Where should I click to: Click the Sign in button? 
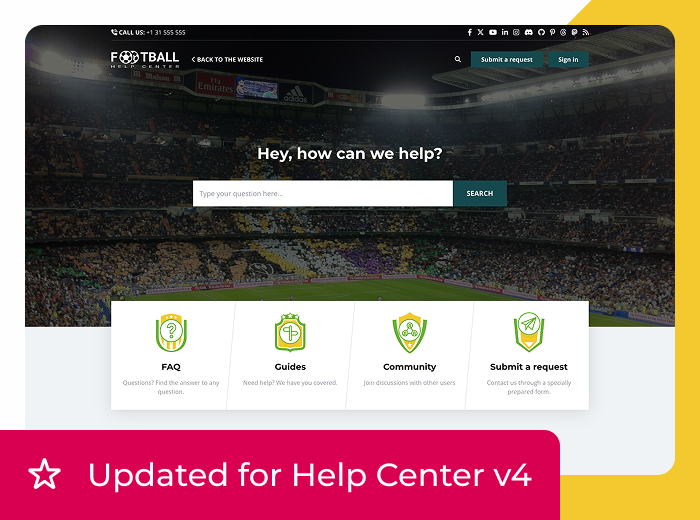[x=568, y=59]
